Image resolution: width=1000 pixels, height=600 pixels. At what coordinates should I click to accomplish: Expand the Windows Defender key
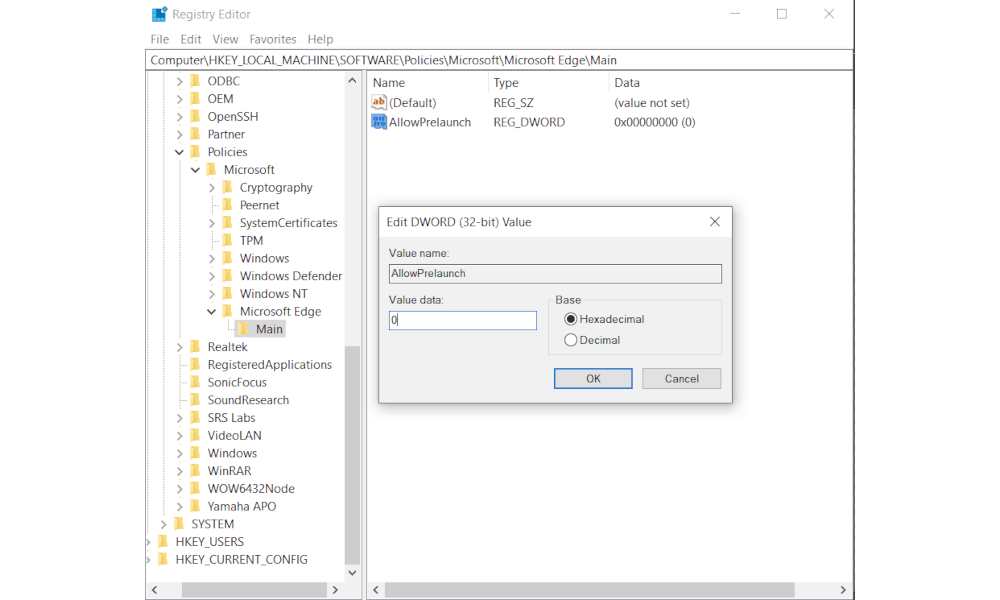(212, 276)
